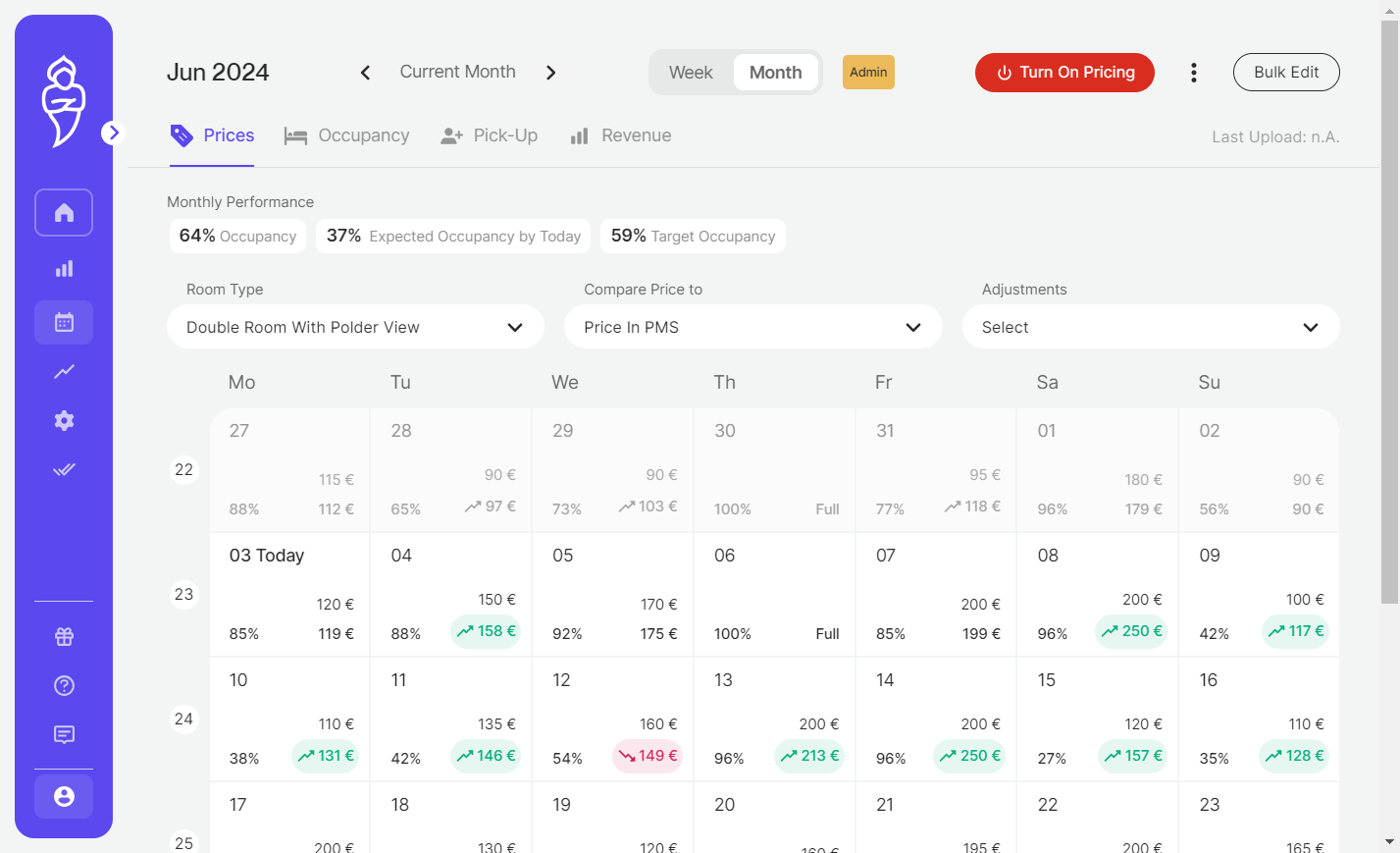Click the Turn On Pricing button

pyautogui.click(x=1064, y=73)
